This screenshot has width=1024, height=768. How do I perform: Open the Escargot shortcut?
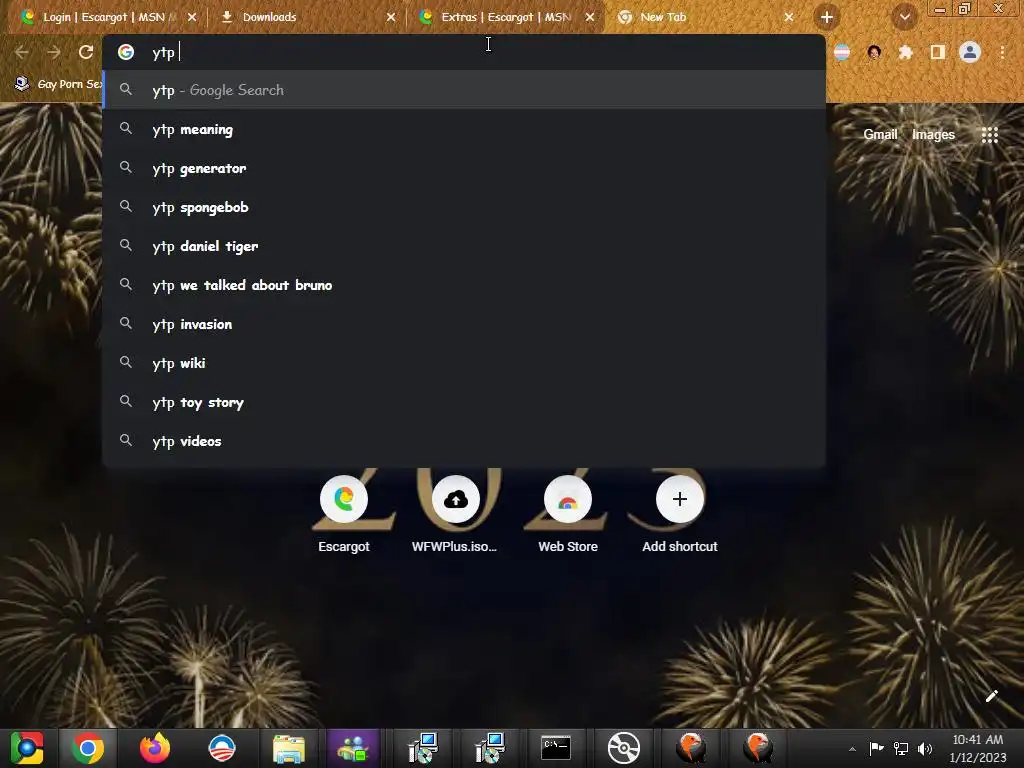tap(344, 514)
